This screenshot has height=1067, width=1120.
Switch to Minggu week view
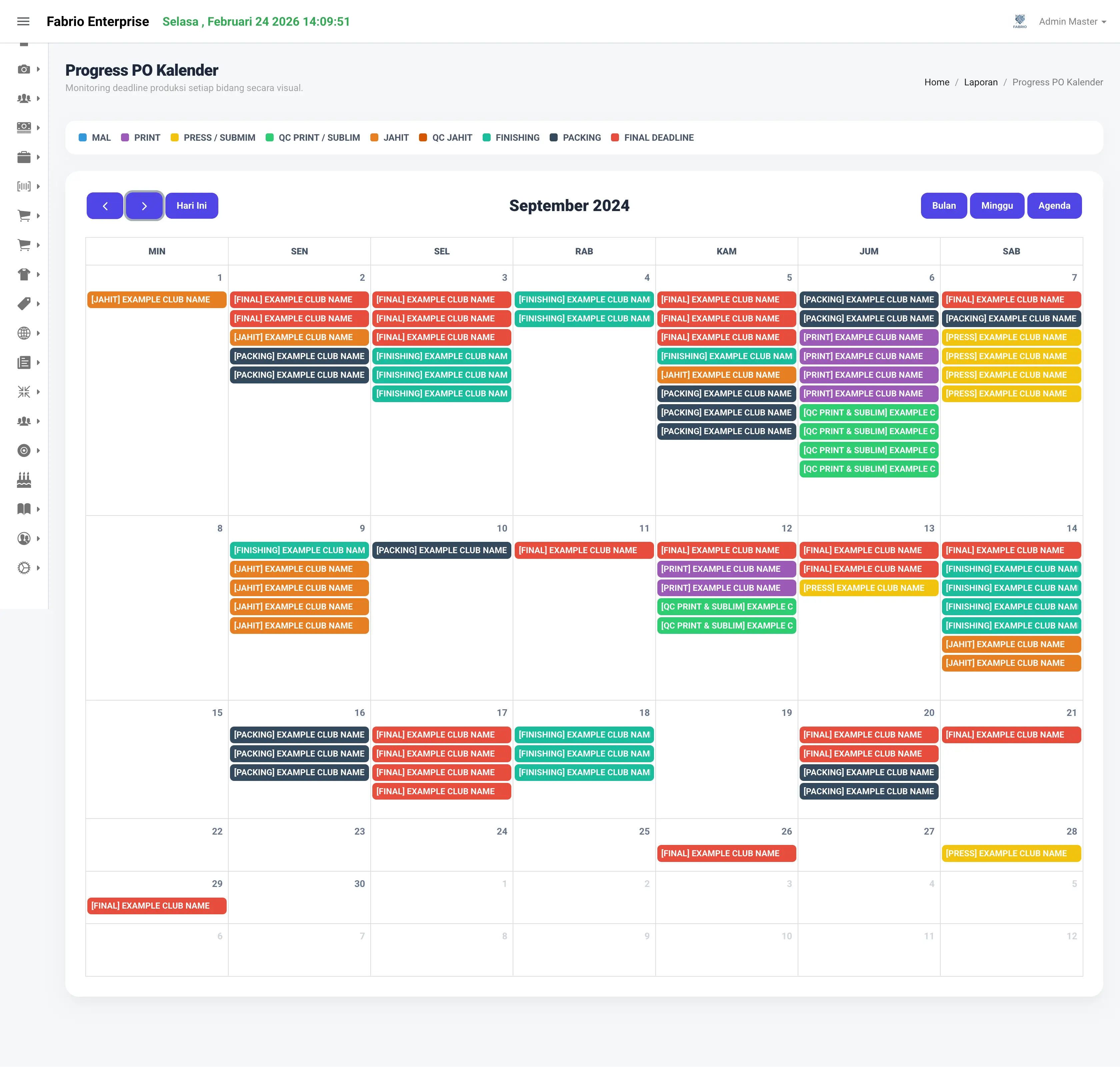coord(997,206)
